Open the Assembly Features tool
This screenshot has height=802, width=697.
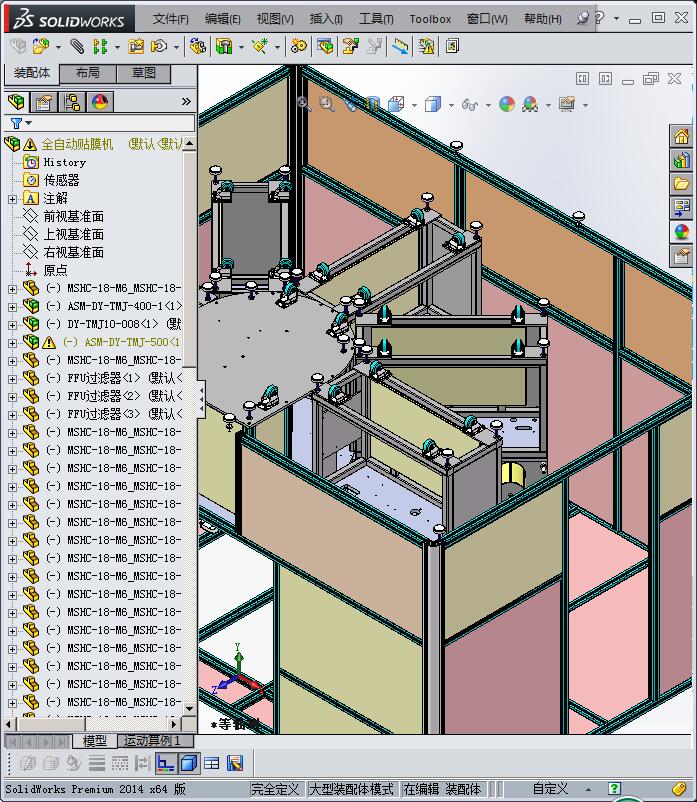point(224,47)
